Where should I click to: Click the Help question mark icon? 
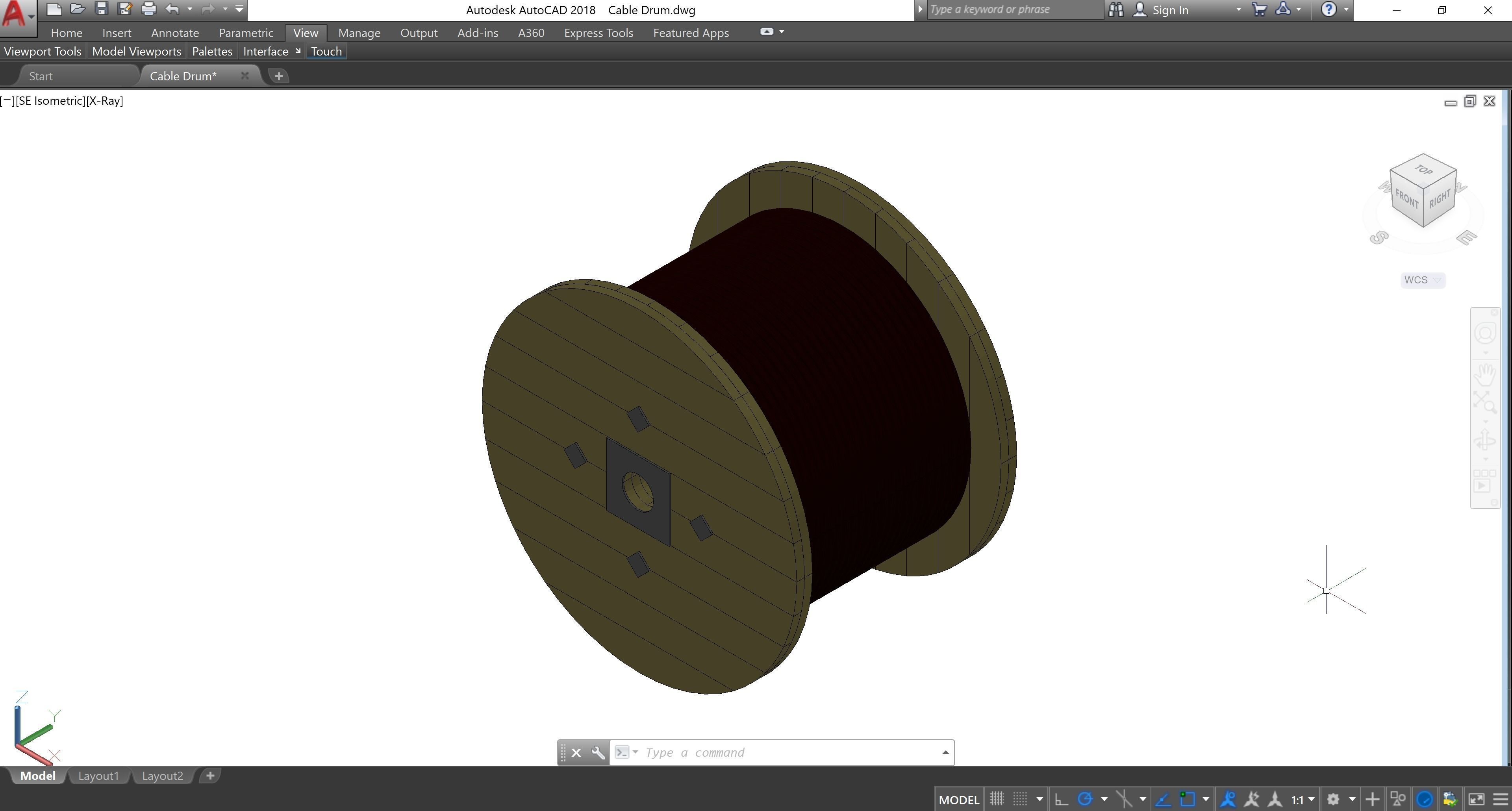[x=1329, y=9]
